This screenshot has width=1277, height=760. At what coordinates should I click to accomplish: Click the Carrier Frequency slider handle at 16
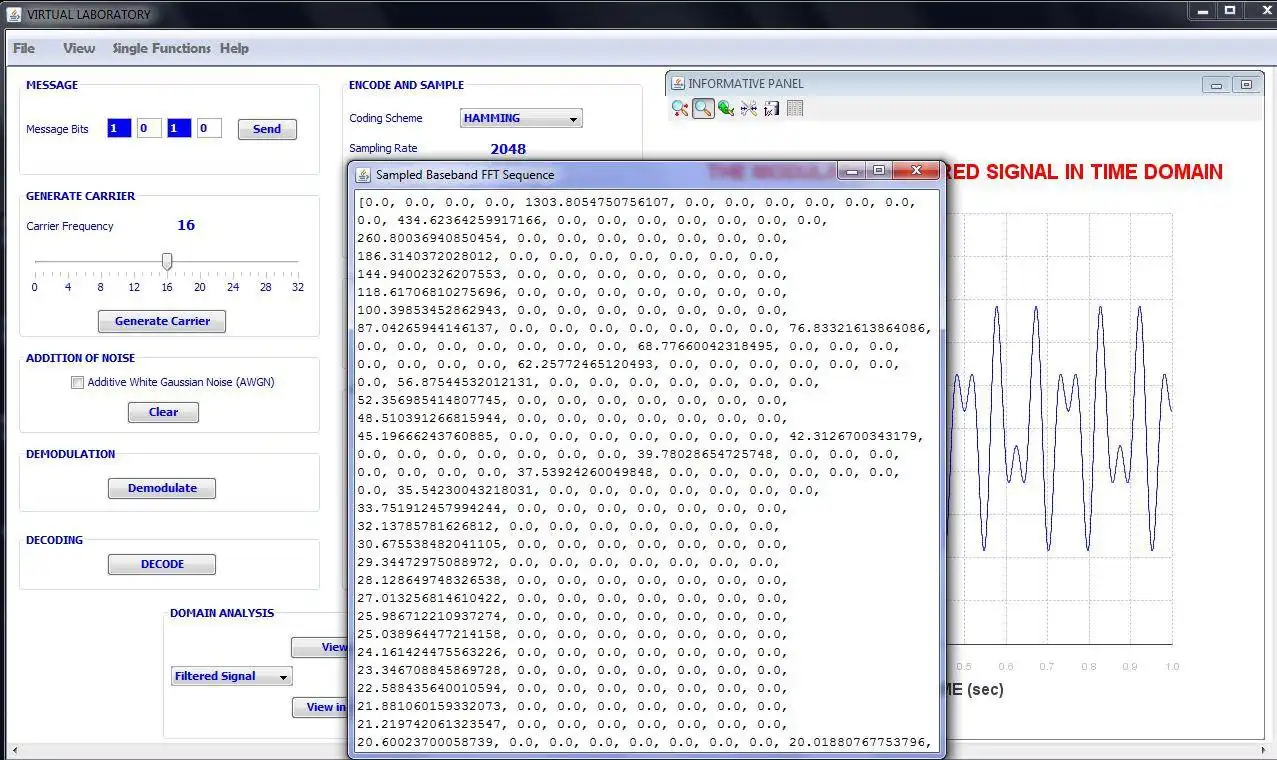tap(167, 261)
